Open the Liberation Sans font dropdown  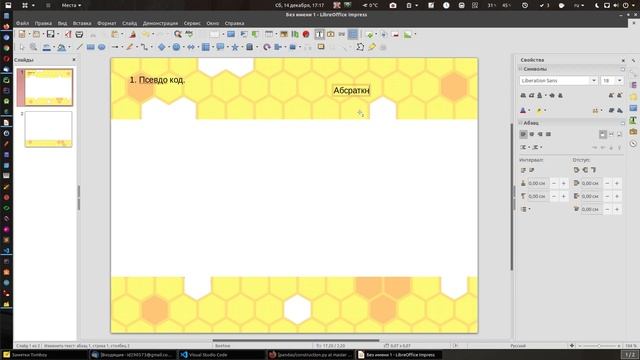(x=594, y=81)
